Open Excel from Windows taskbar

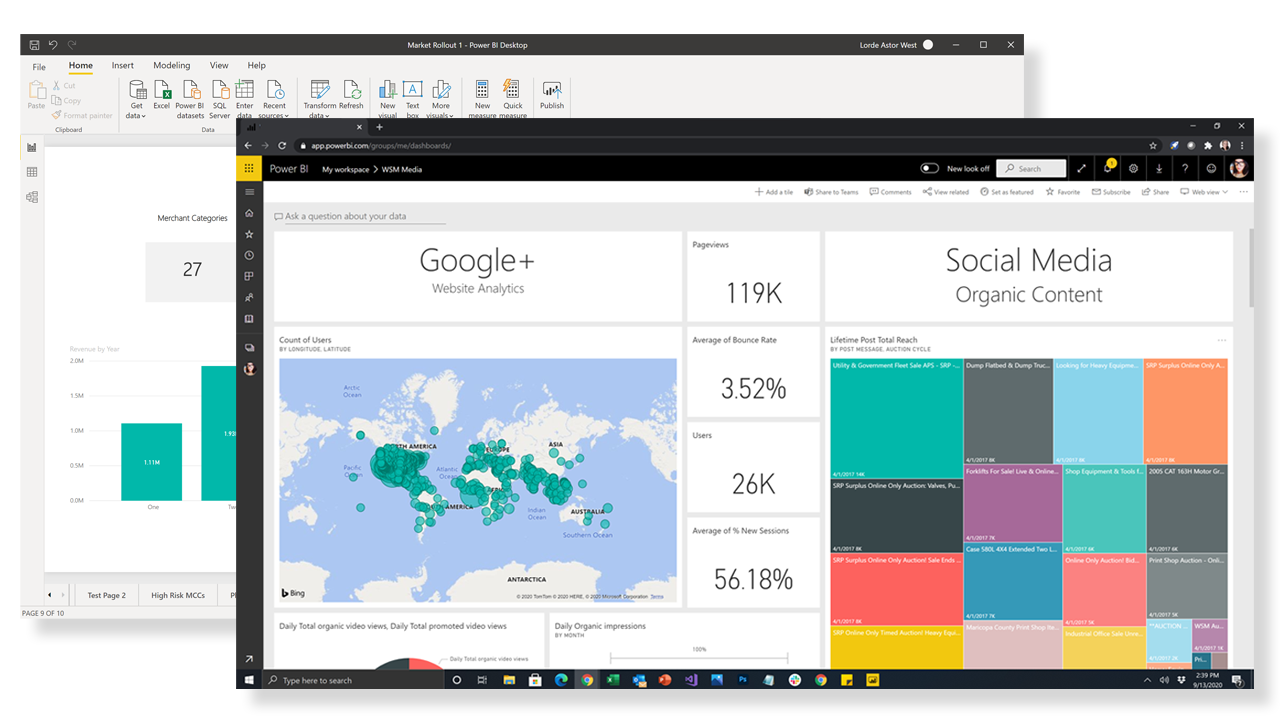tap(613, 680)
